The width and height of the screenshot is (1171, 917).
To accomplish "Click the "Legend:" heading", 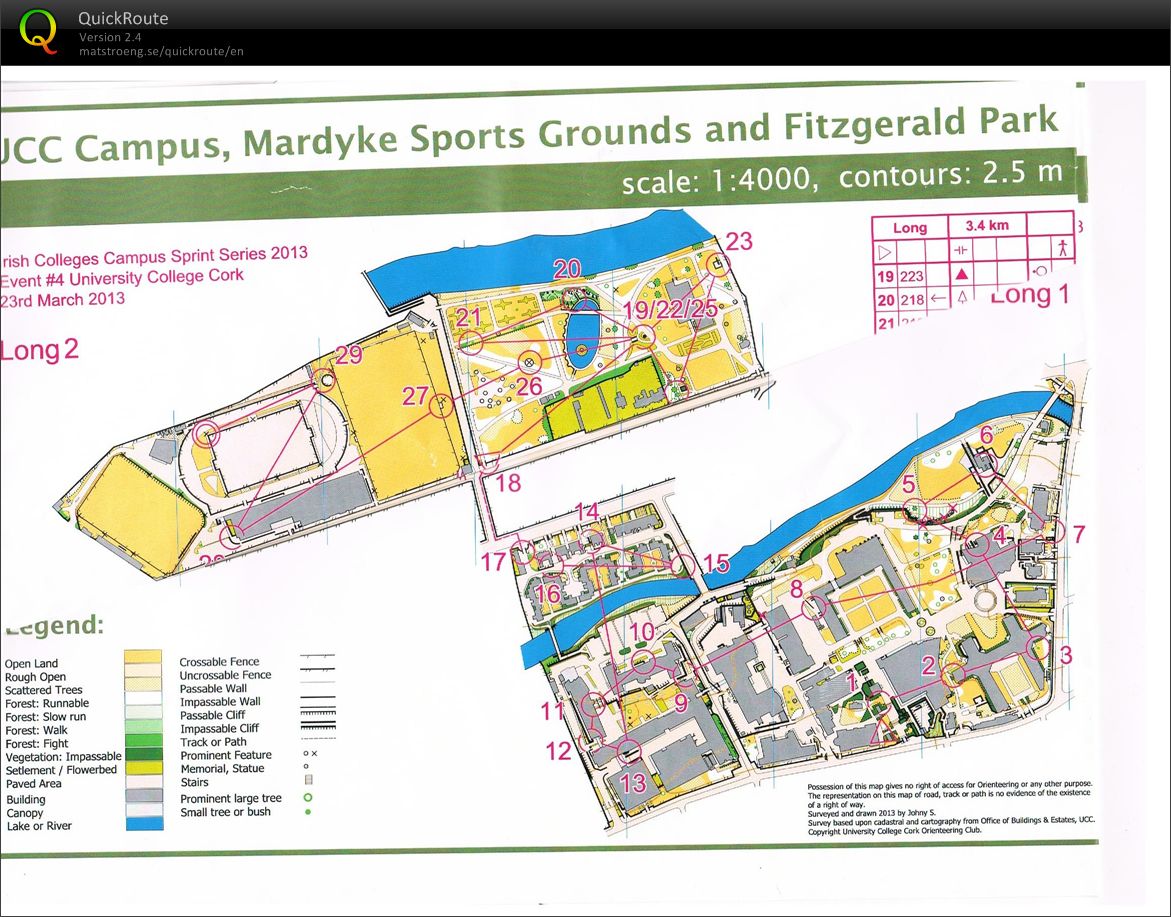I will [54, 624].
